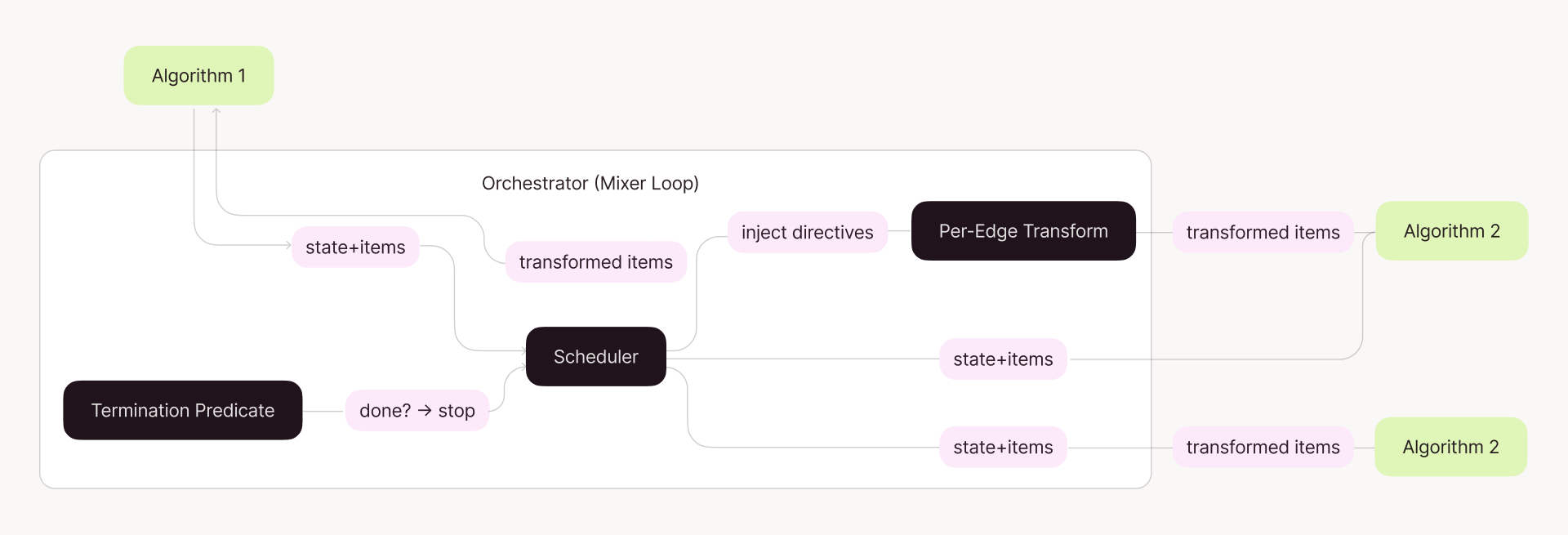Image resolution: width=1568 pixels, height=535 pixels.
Task: Select state+items label left of Scheduler
Action: pos(355,247)
